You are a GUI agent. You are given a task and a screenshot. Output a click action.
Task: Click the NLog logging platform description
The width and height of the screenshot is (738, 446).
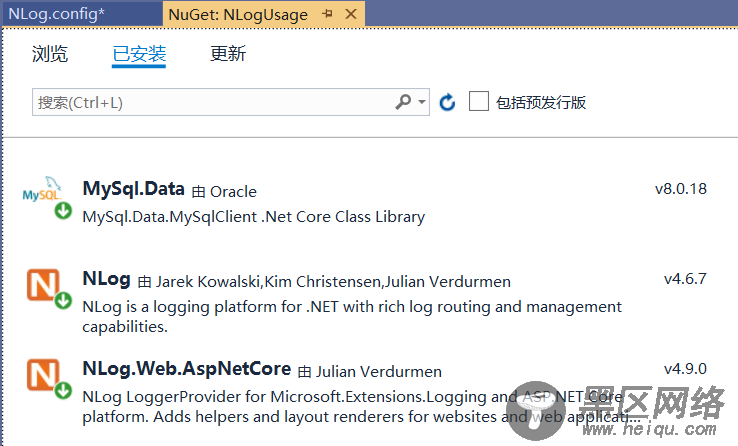point(352,317)
